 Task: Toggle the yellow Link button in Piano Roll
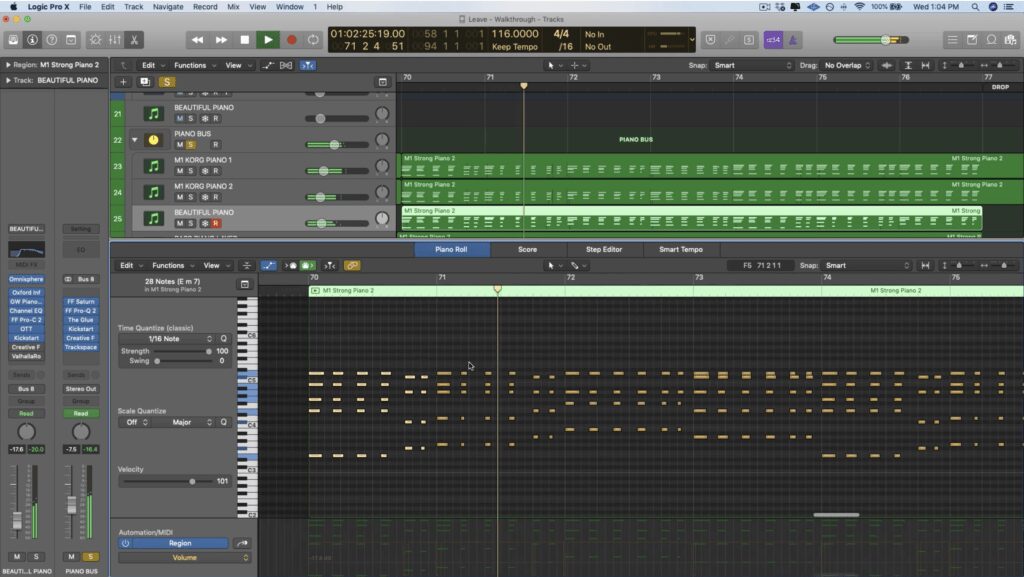(x=352, y=266)
